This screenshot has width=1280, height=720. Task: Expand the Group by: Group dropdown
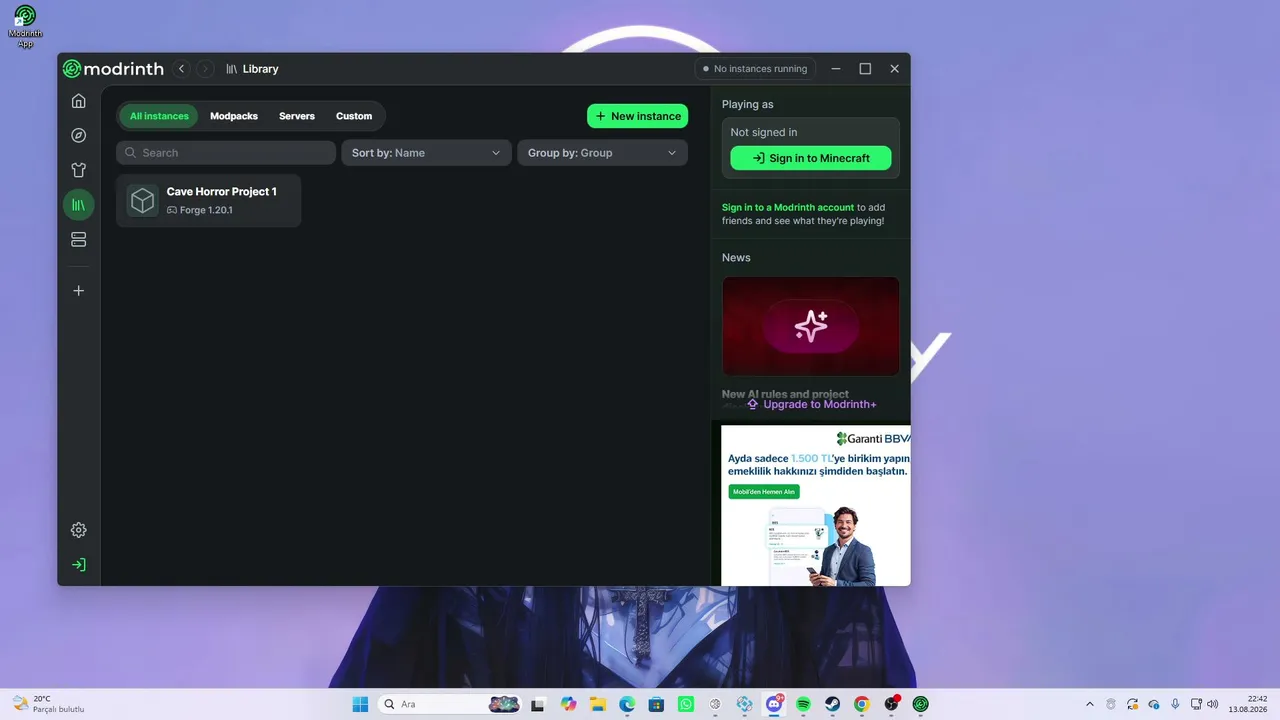[x=602, y=153]
